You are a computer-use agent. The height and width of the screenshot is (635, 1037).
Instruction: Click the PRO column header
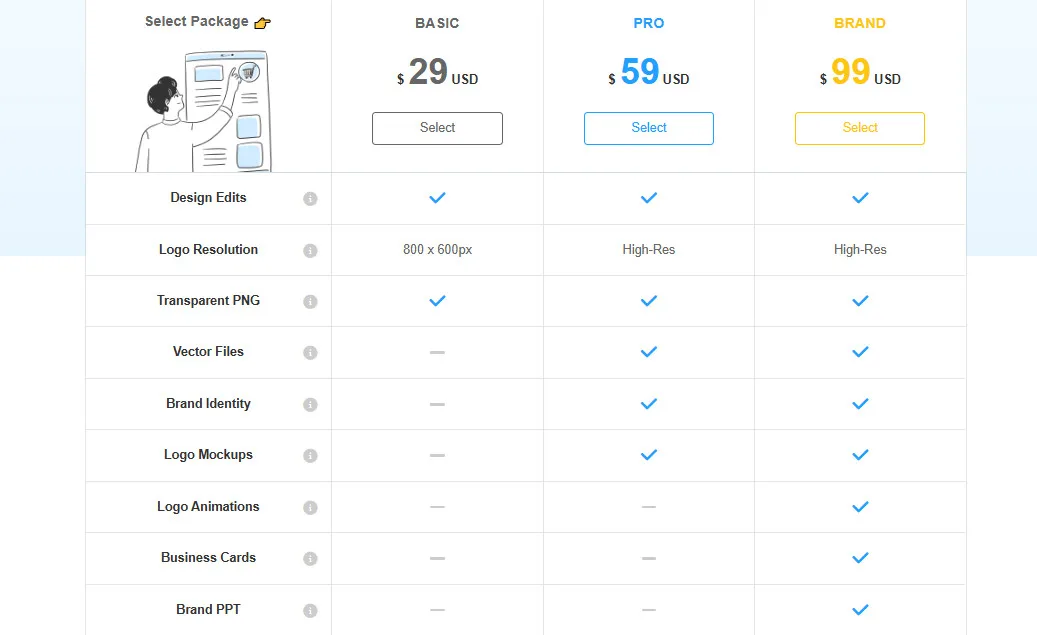pos(648,22)
